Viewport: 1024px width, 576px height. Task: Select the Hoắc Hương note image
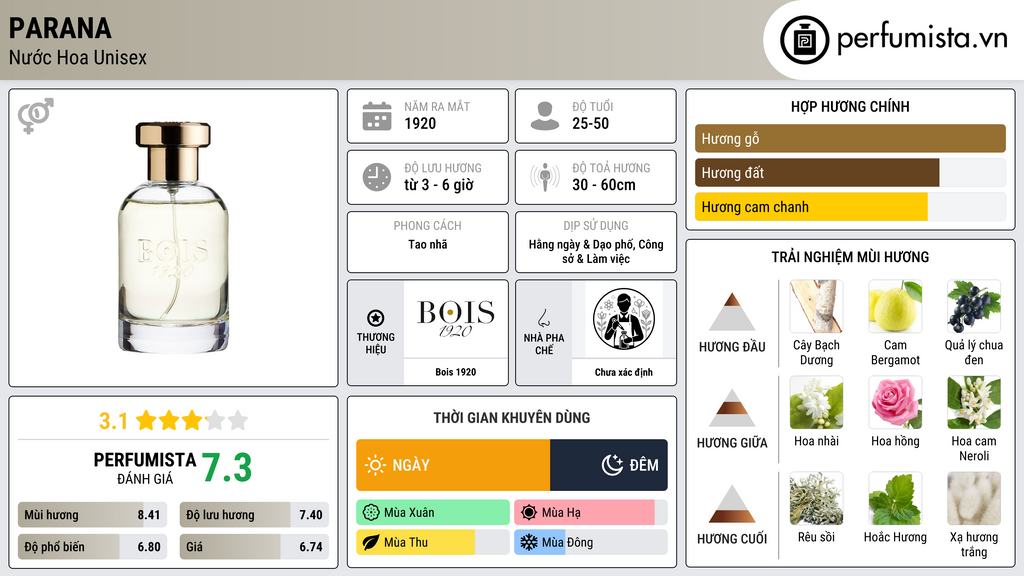click(895, 498)
